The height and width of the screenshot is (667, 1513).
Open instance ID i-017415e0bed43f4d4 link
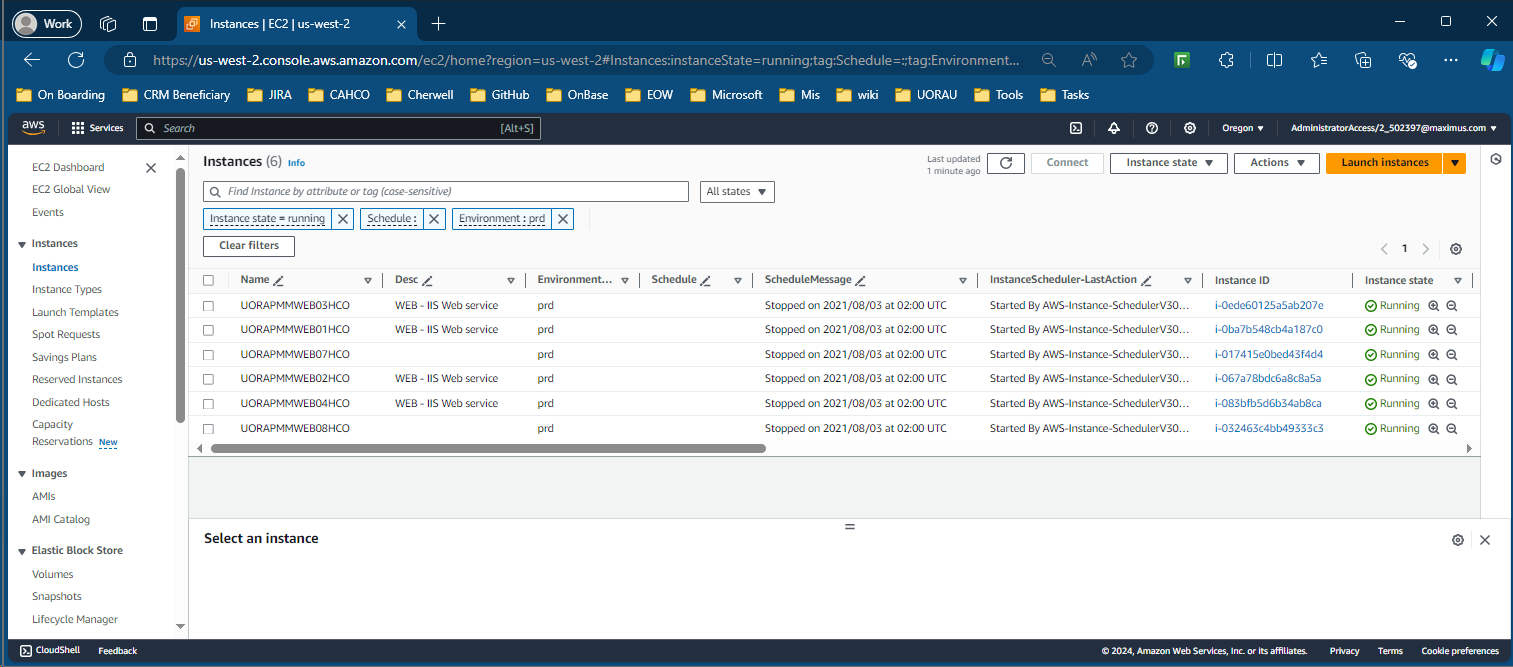(x=1269, y=355)
